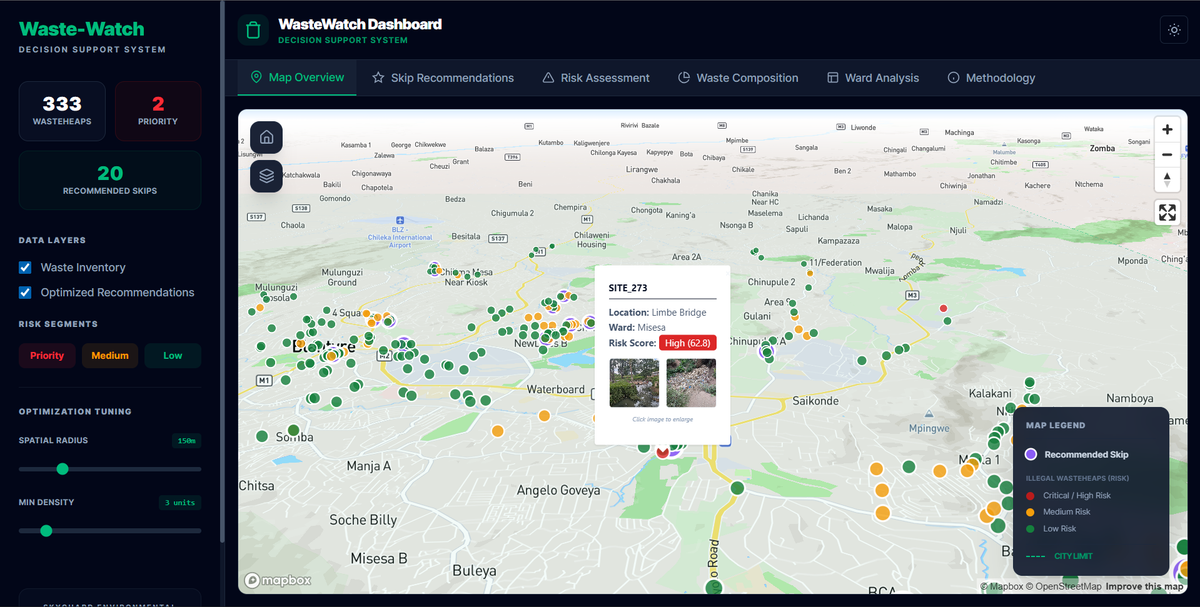Click the map home reset button
The image size is (1200, 607).
tap(266, 138)
